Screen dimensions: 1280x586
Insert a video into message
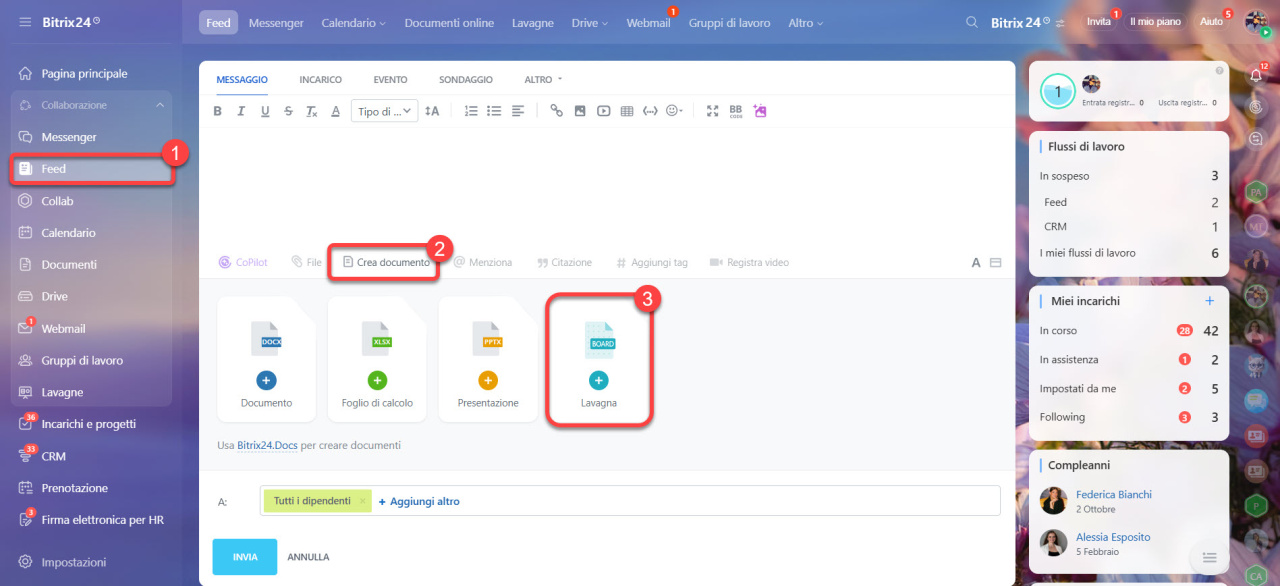(604, 111)
